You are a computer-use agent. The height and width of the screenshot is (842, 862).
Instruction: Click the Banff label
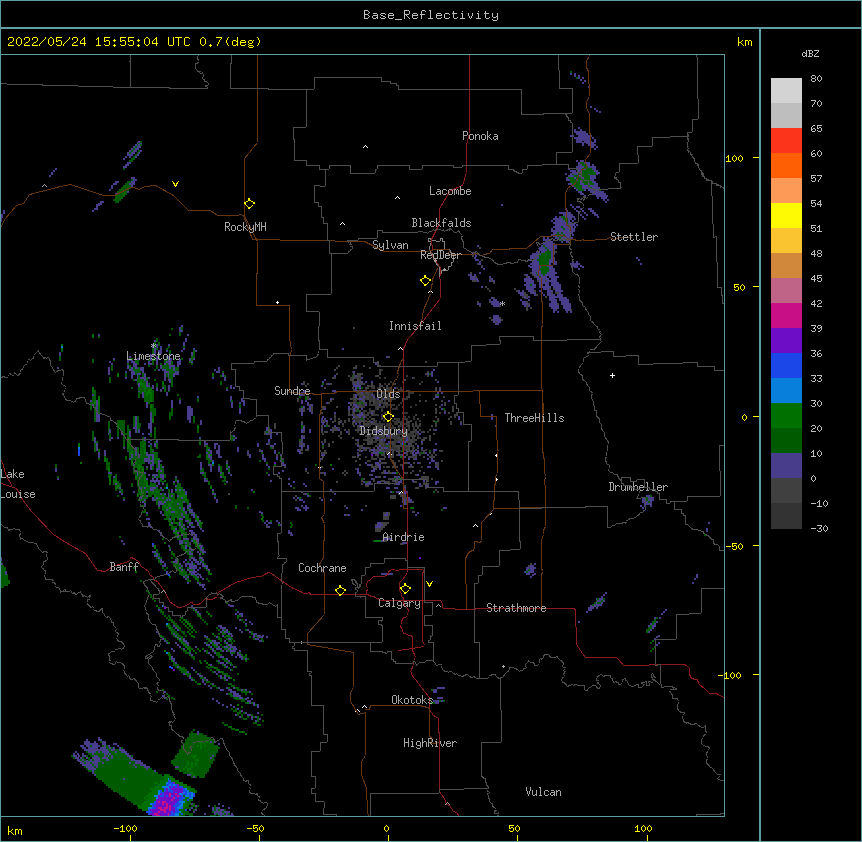124,567
